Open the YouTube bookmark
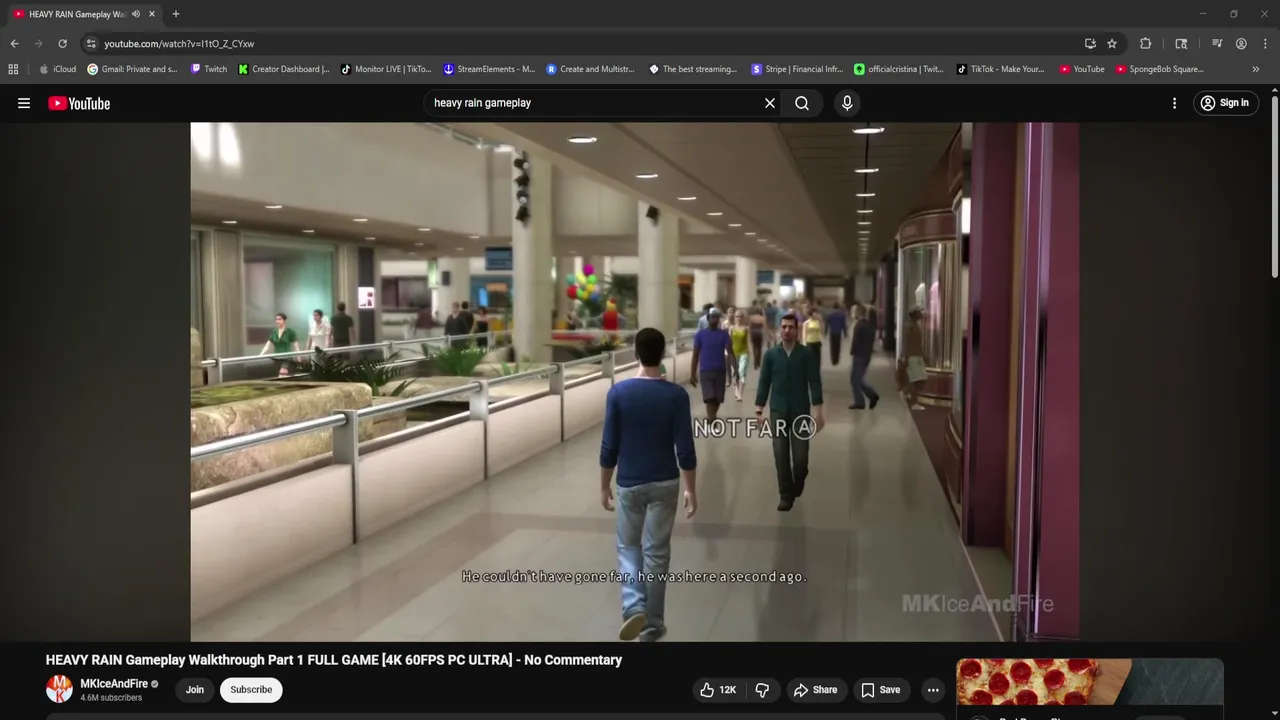1280x720 pixels. [1082, 69]
